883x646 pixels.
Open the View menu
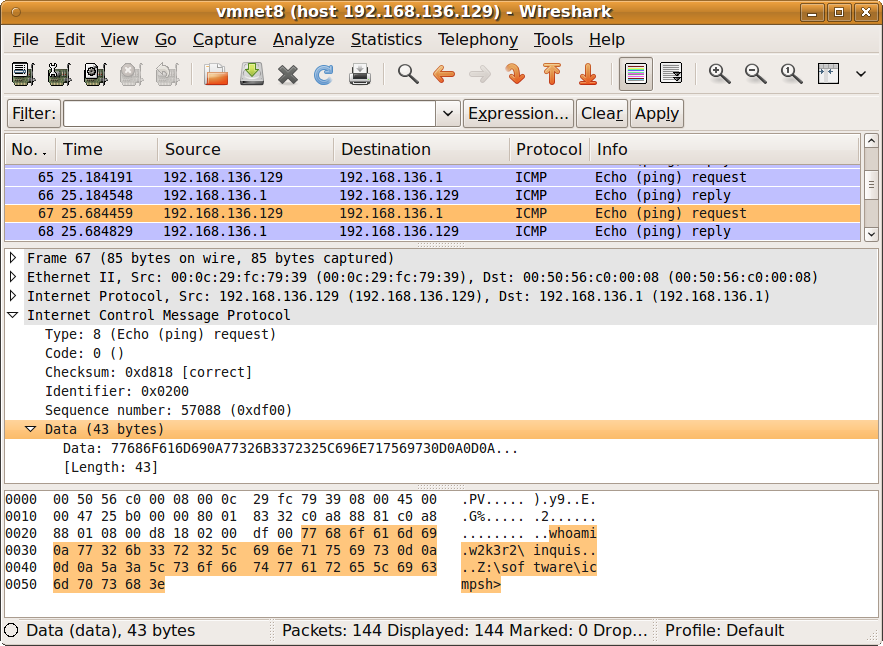[x=119, y=39]
